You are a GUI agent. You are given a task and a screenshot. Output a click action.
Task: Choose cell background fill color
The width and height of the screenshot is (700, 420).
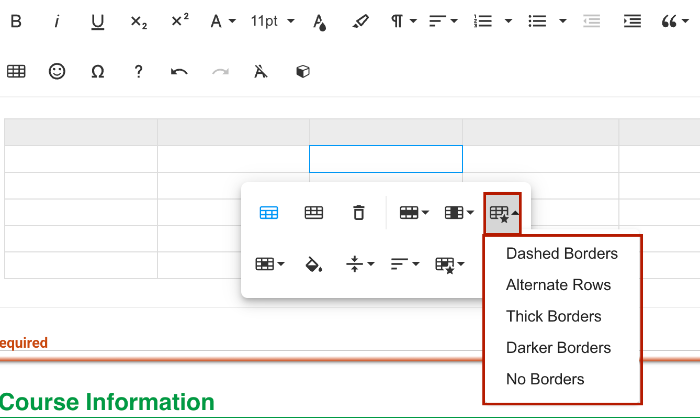pyautogui.click(x=313, y=264)
